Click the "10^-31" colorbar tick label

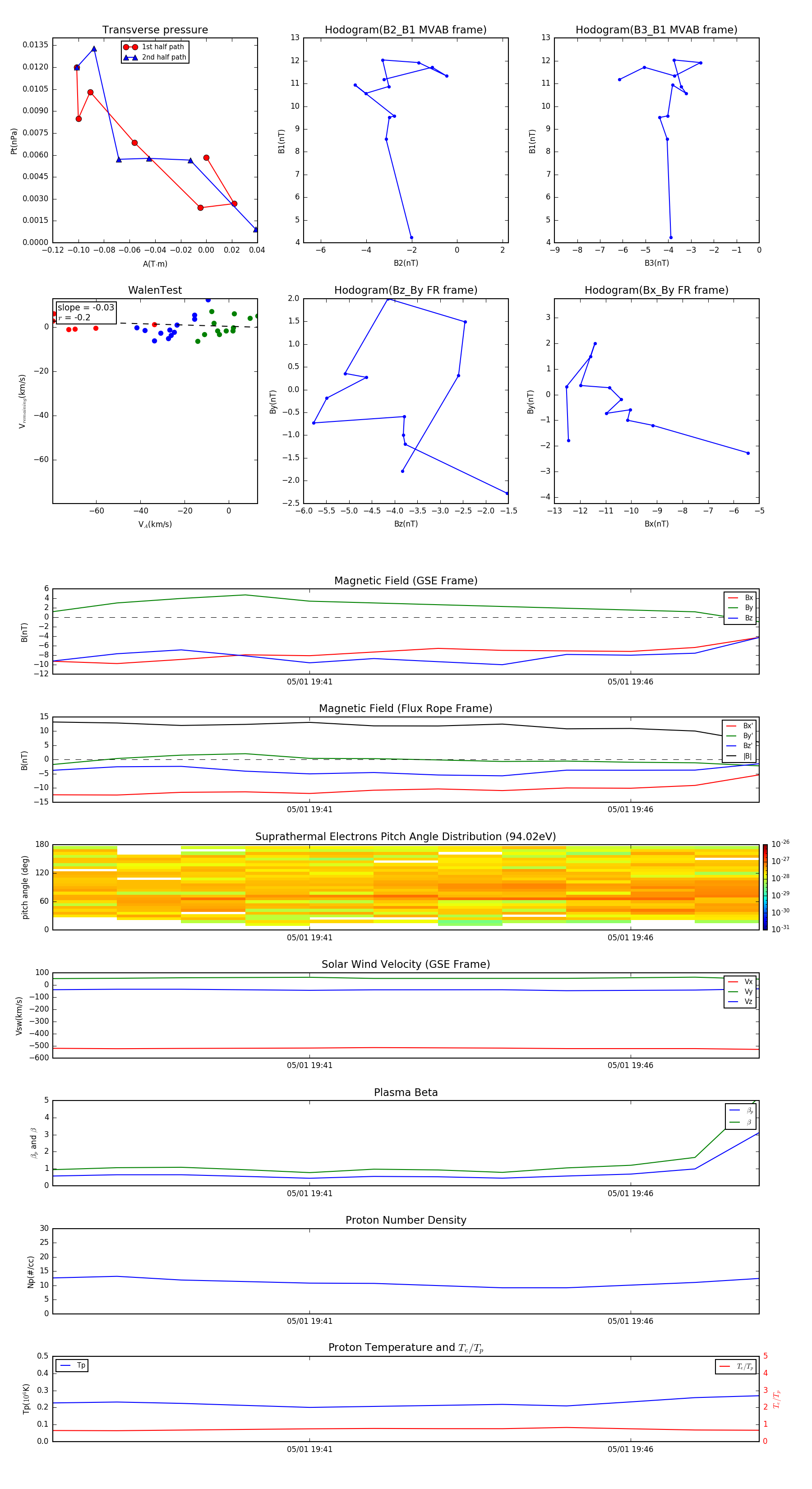point(780,929)
